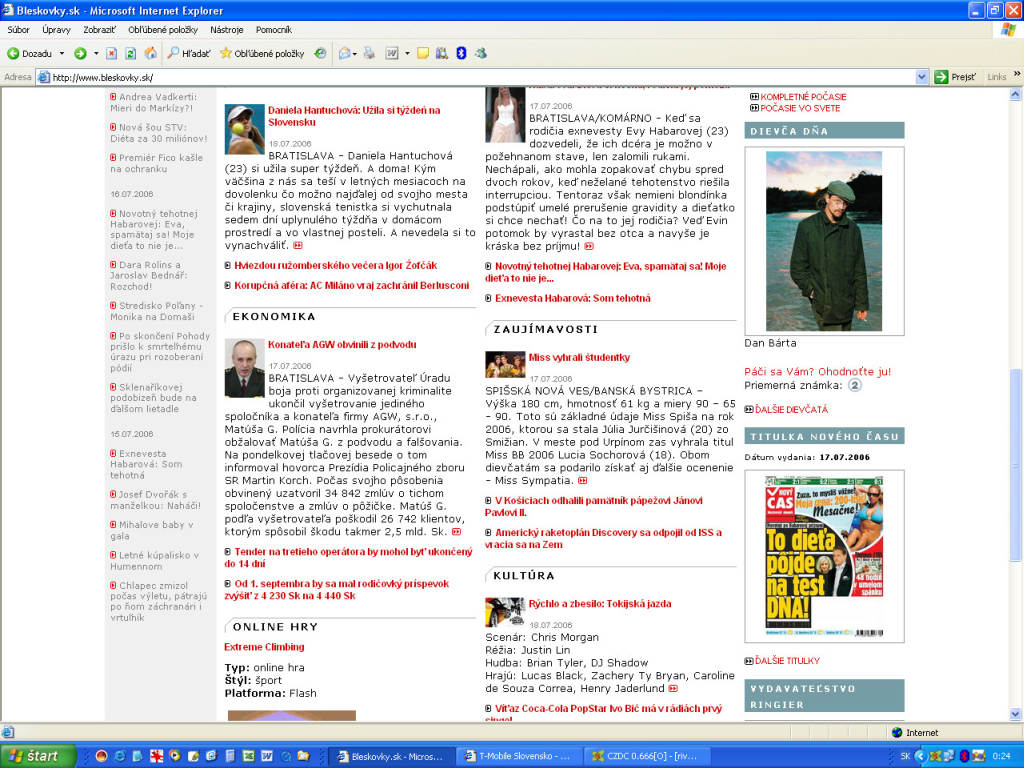The width and height of the screenshot is (1024, 768).
Task: Click the Prejsť go button
Action: [x=955, y=77]
